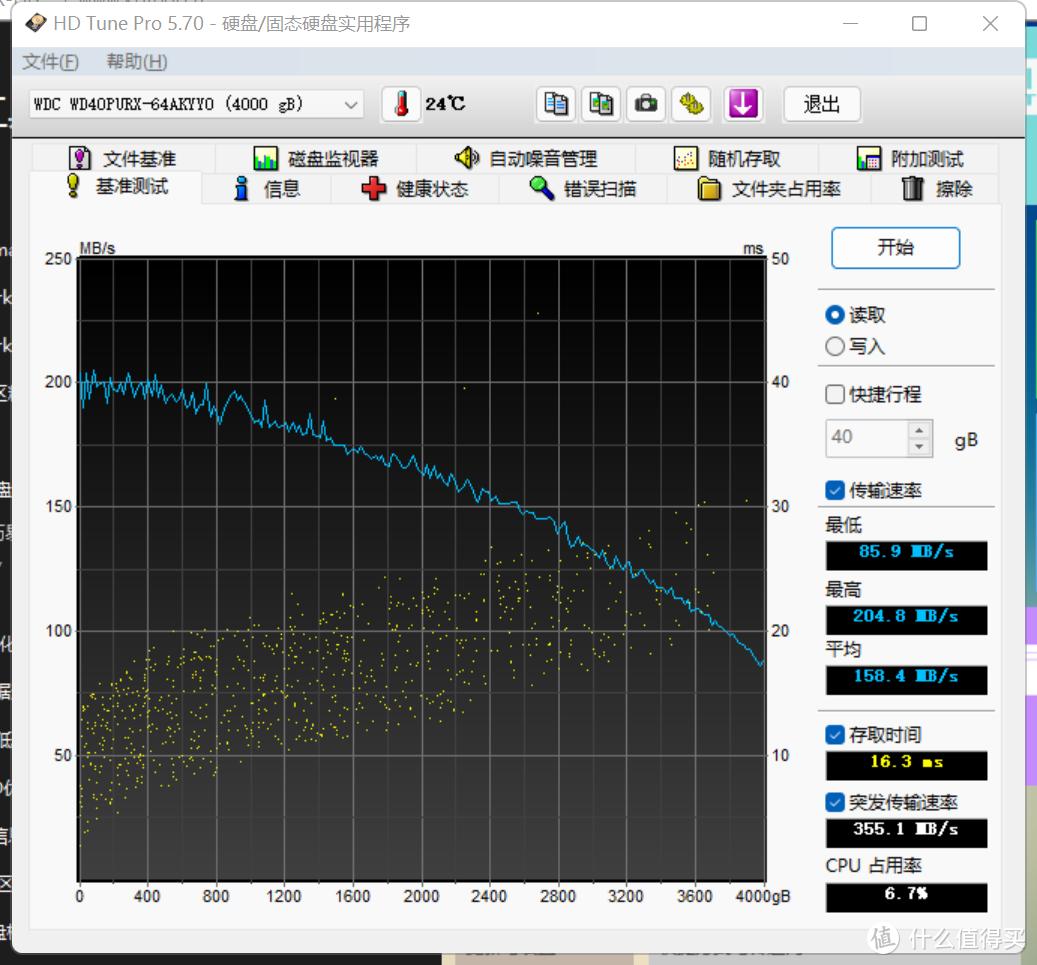Image resolution: width=1037 pixels, height=965 pixels.
Task: Click the copy screenshot to clipboard icon
Action: pos(601,104)
